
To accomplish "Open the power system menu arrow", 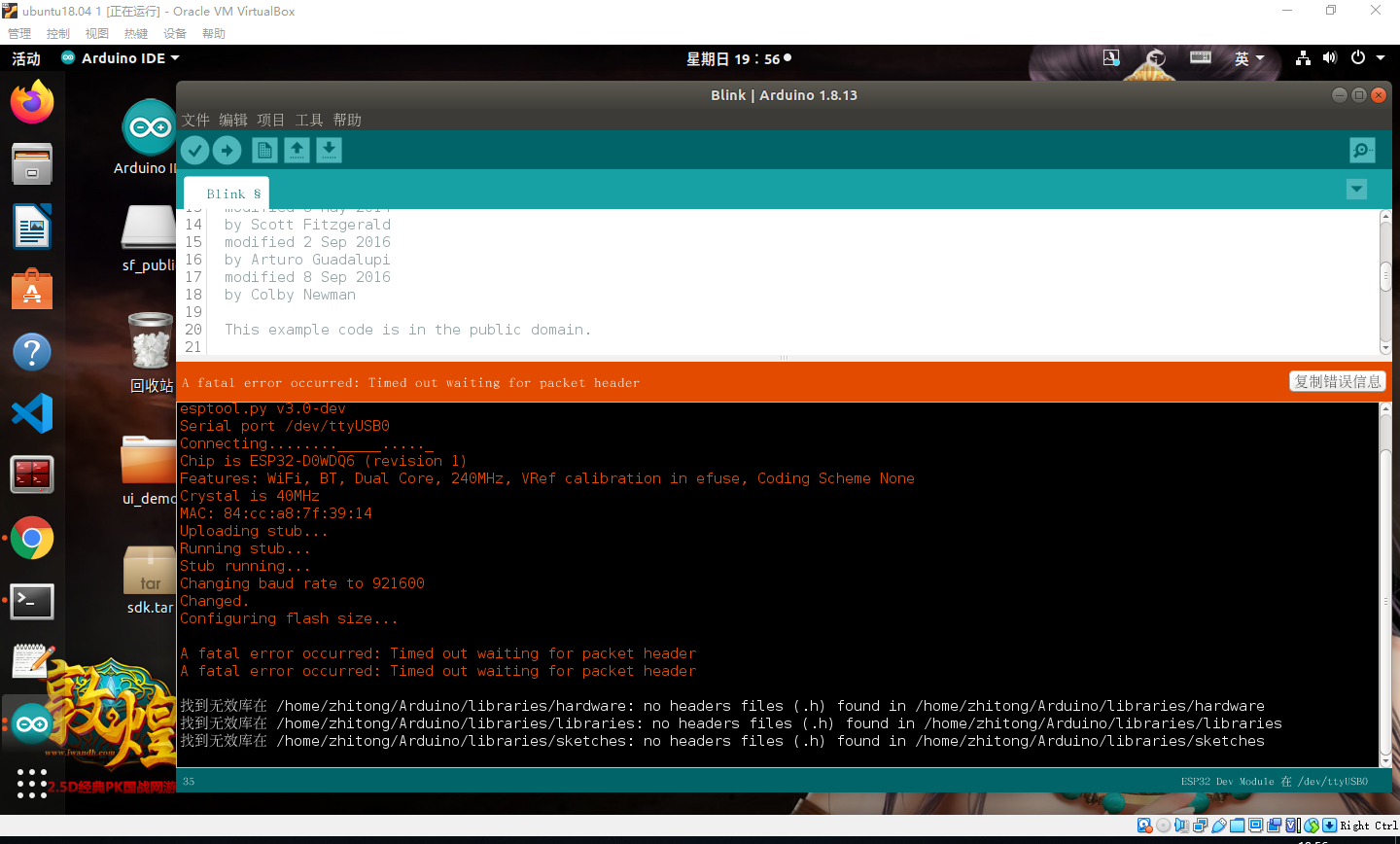I will (x=1381, y=58).
